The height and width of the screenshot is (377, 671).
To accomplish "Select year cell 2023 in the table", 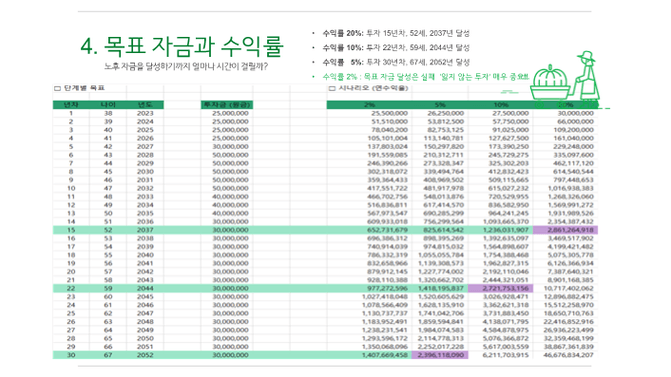I will (x=145, y=113).
